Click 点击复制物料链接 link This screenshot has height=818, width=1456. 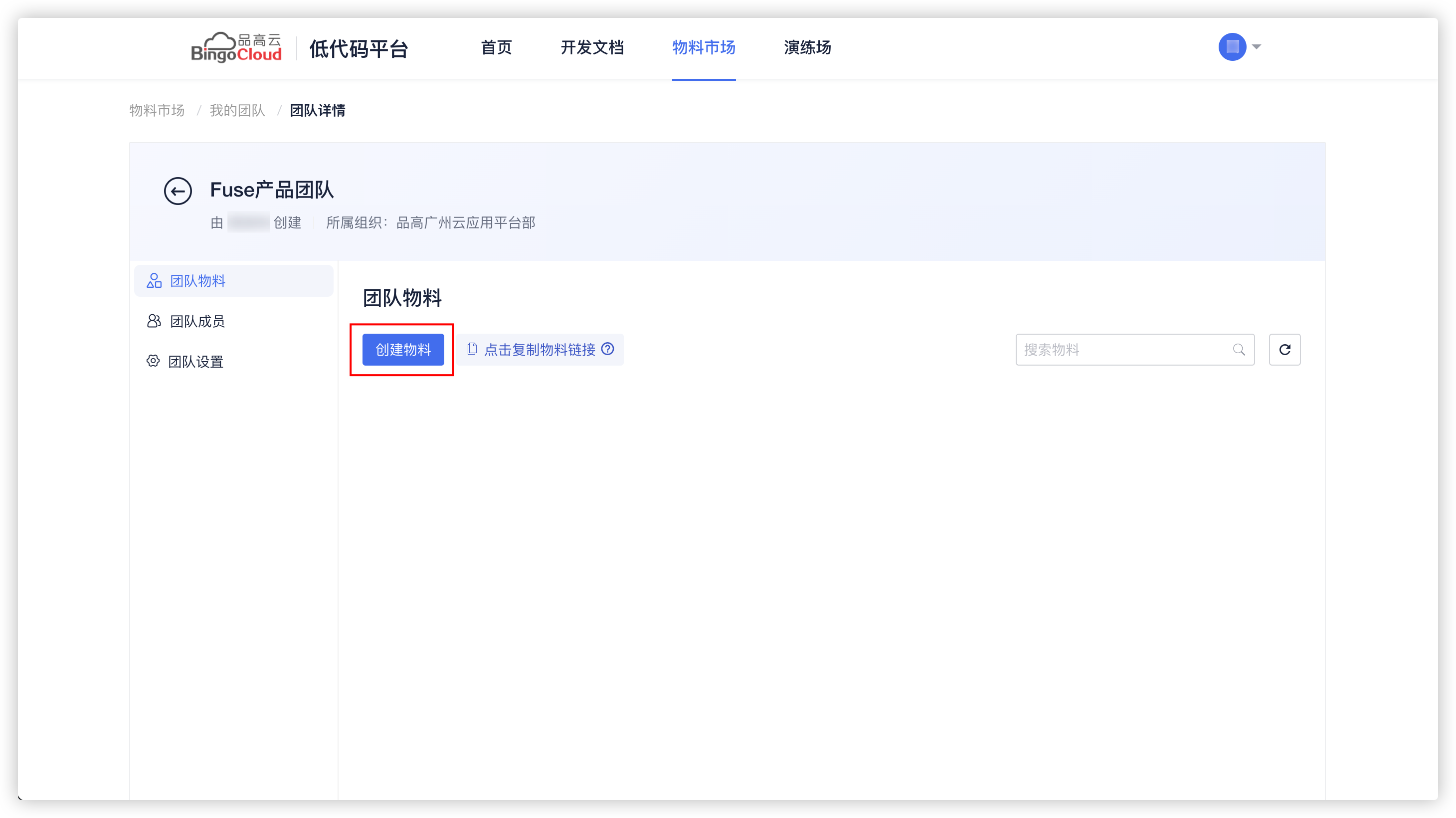coord(539,349)
